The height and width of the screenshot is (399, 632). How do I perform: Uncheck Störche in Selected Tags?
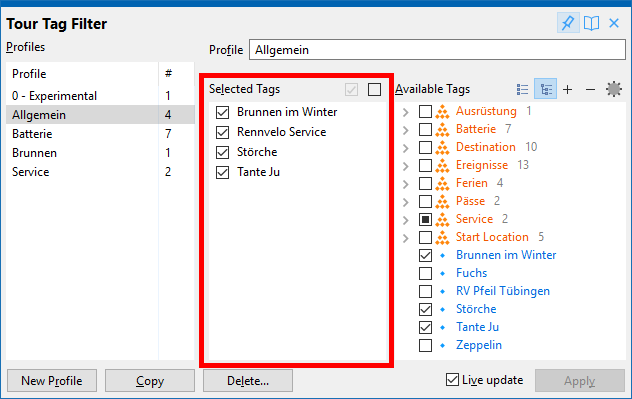coord(222,152)
